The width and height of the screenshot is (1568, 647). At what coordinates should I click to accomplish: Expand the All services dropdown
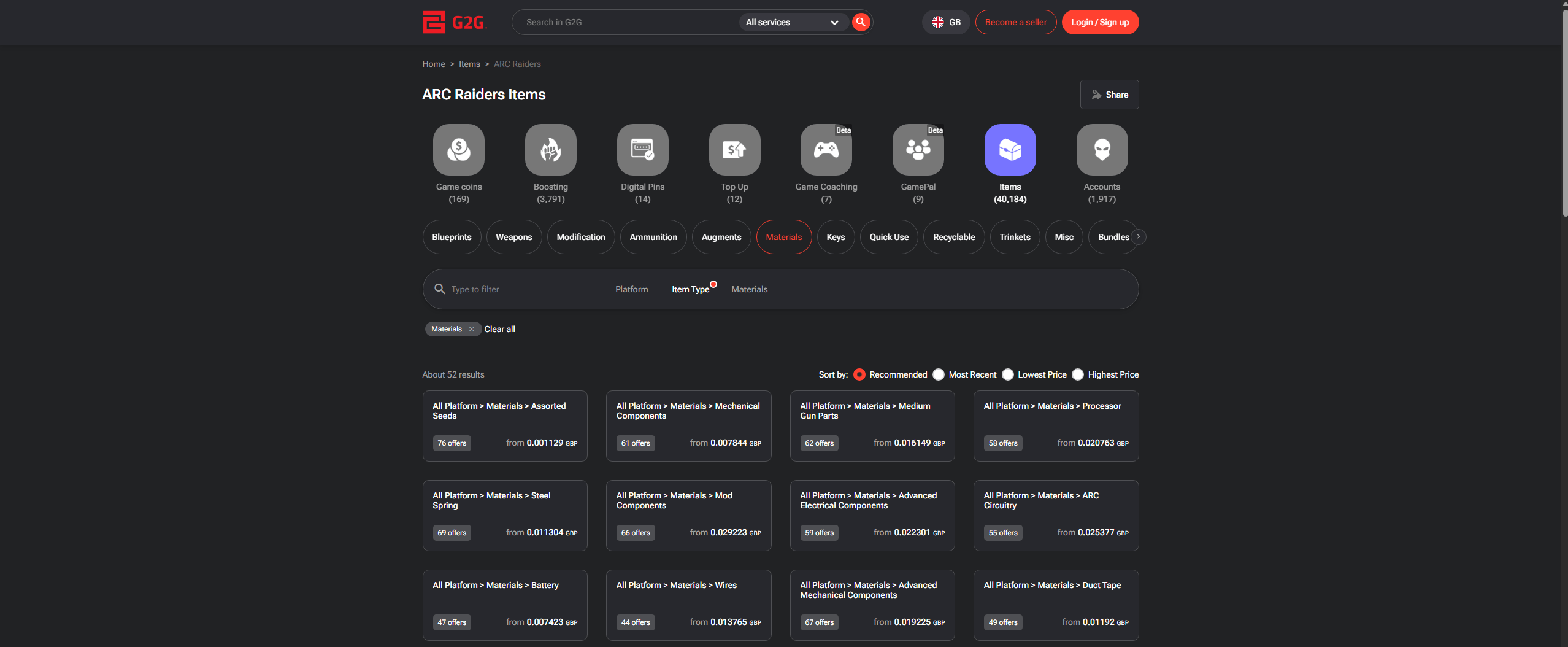point(791,22)
